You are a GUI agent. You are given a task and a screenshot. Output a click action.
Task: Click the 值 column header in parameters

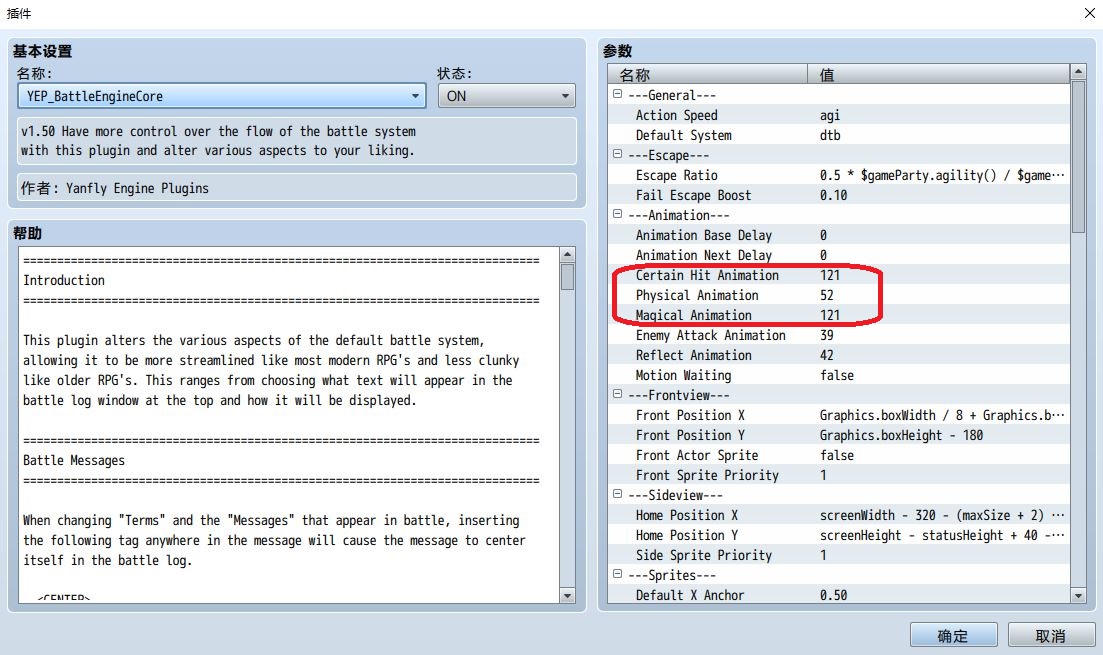(x=938, y=75)
